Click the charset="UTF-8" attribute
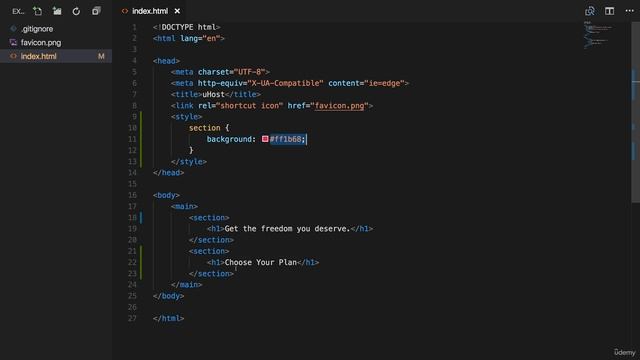640x360 pixels. coord(231,72)
